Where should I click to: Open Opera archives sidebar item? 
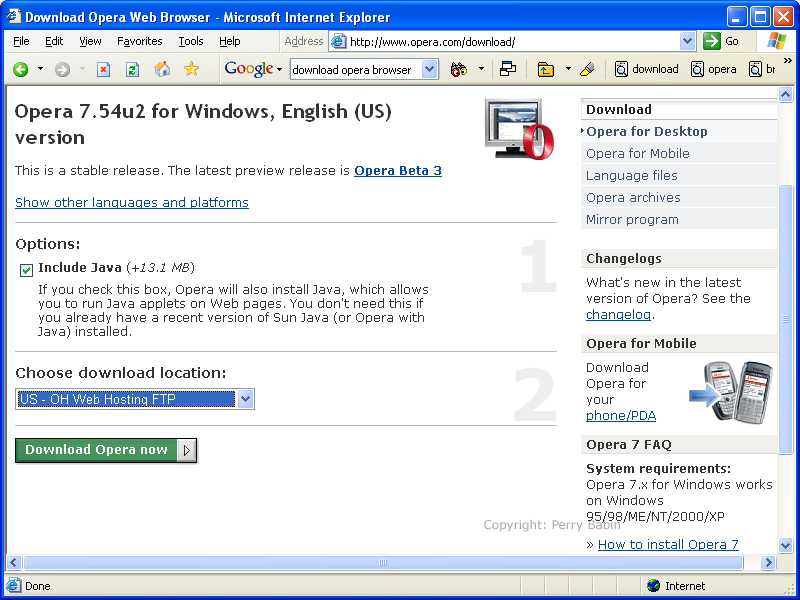click(x=679, y=197)
